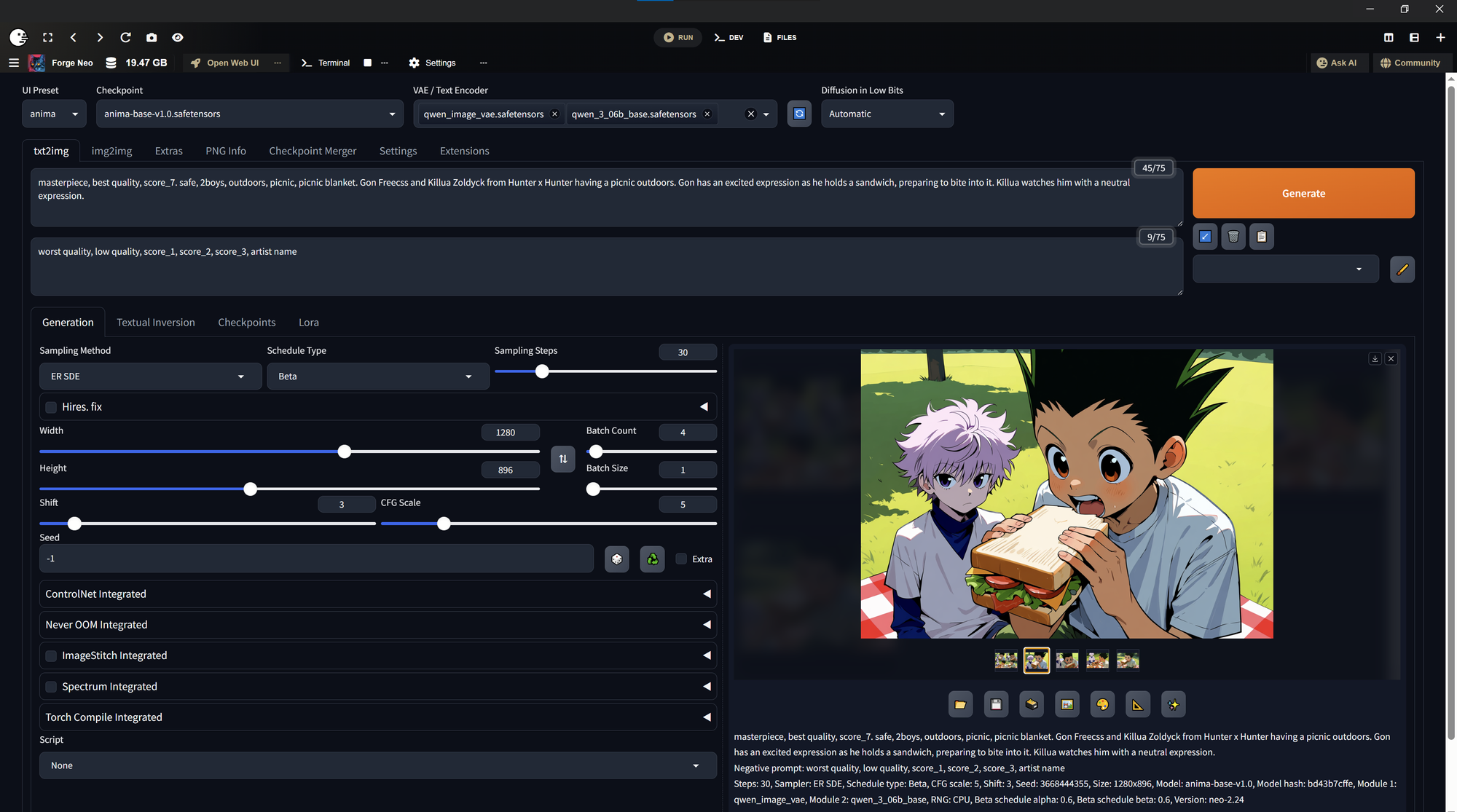Click the clipboard paste styles icon
The width and height of the screenshot is (1457, 812).
pyautogui.click(x=1262, y=237)
